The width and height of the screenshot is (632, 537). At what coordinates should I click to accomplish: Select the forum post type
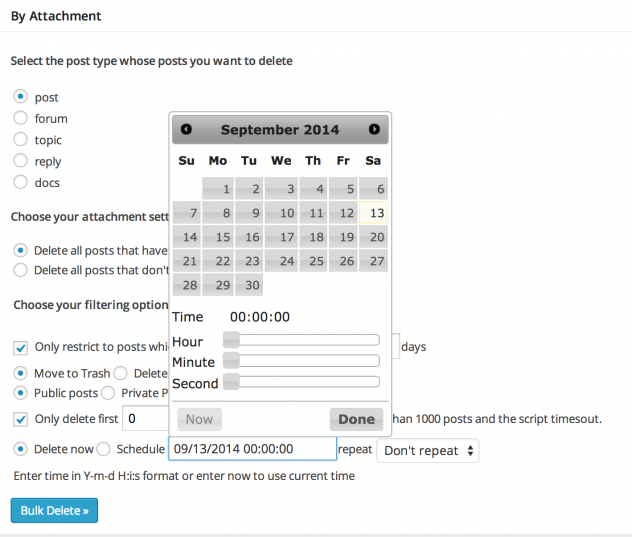coord(21,118)
